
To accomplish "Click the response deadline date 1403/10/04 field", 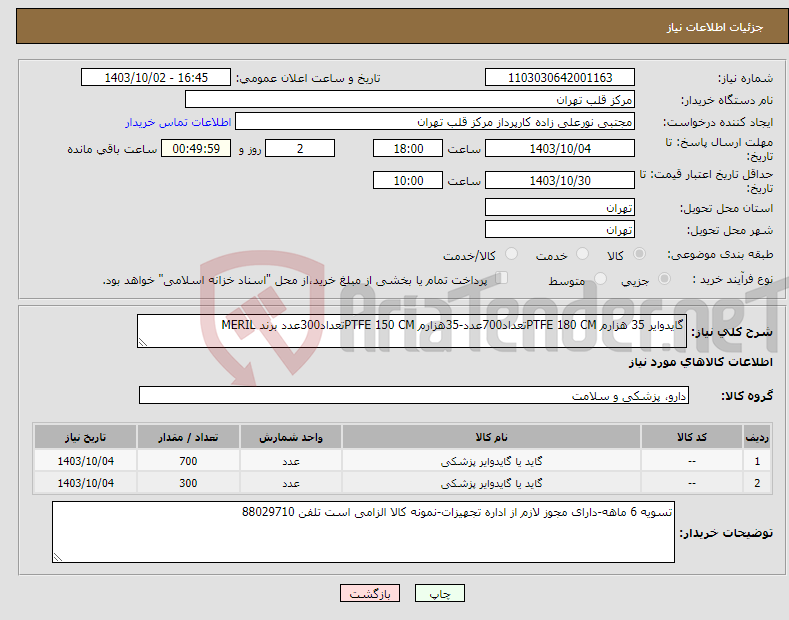I will [x=560, y=148].
